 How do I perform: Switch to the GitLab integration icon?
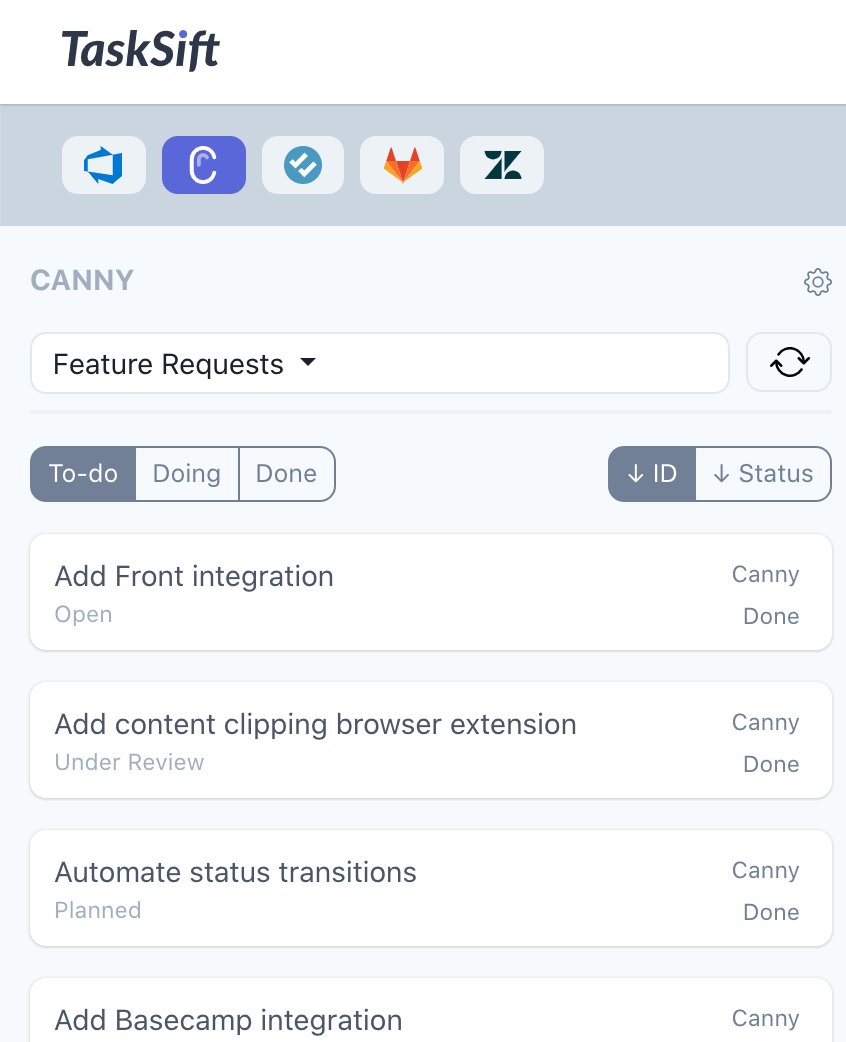pyautogui.click(x=402, y=165)
